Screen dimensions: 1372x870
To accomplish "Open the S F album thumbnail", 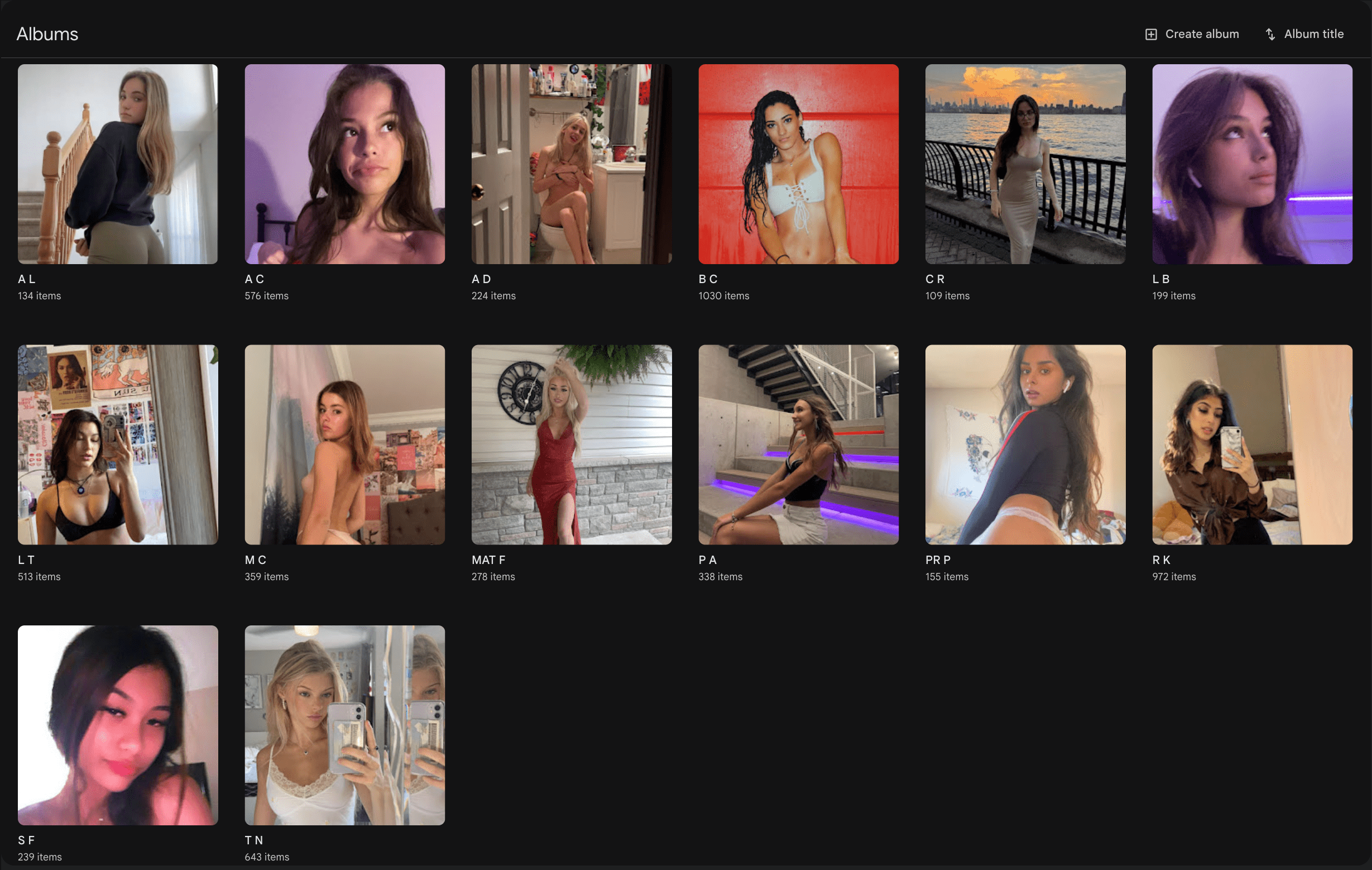I will tap(118, 725).
